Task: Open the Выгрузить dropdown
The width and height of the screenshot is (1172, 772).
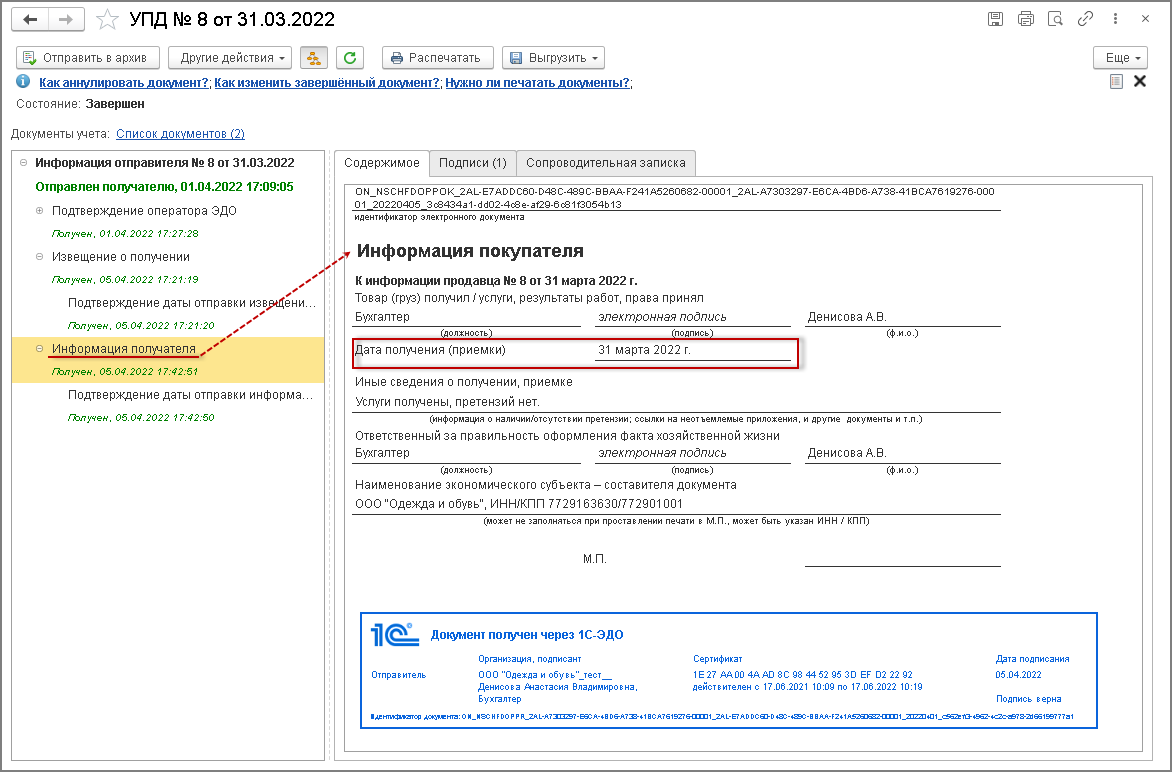Action: tap(553, 58)
